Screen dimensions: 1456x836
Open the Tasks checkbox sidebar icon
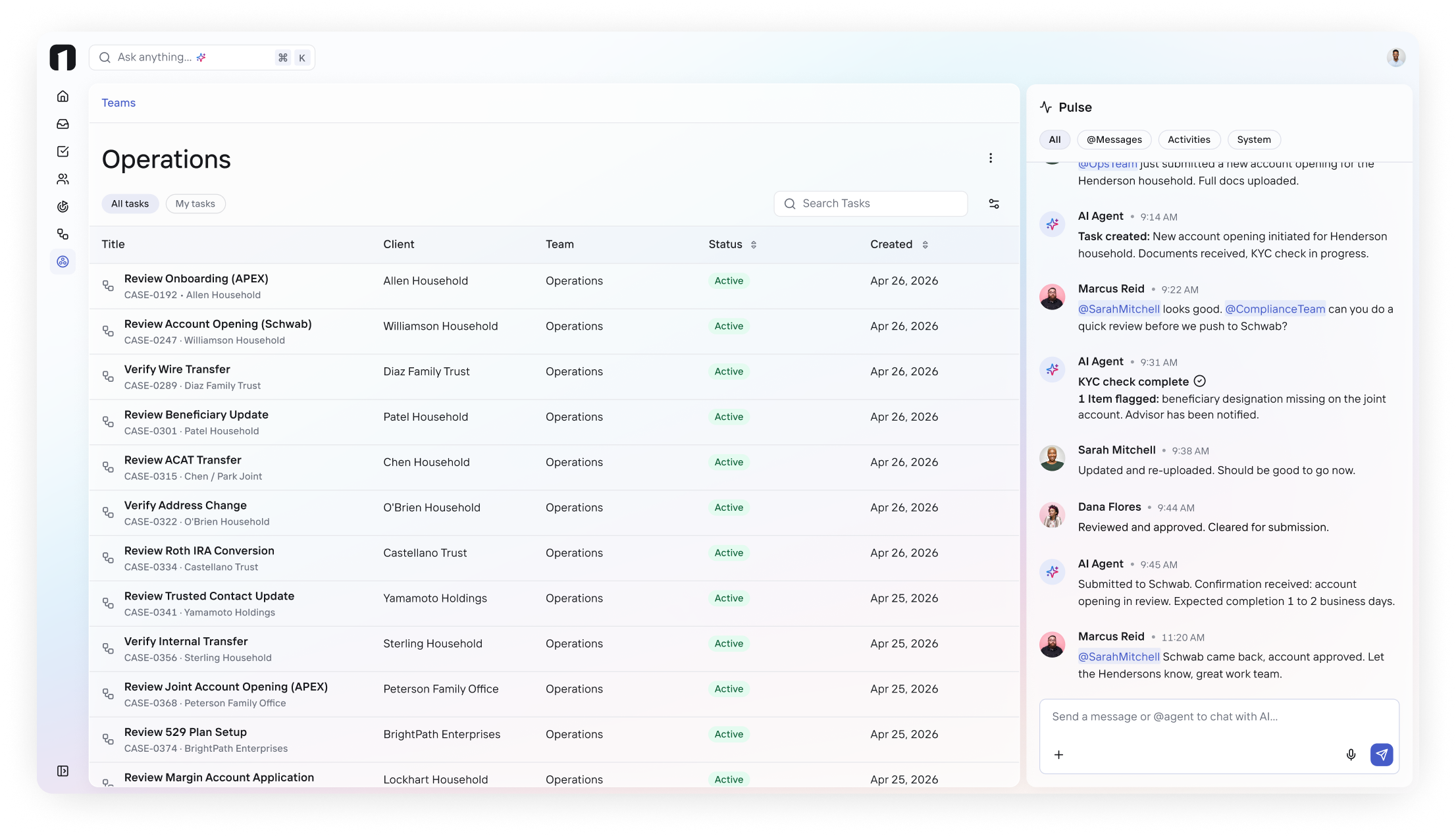[63, 151]
